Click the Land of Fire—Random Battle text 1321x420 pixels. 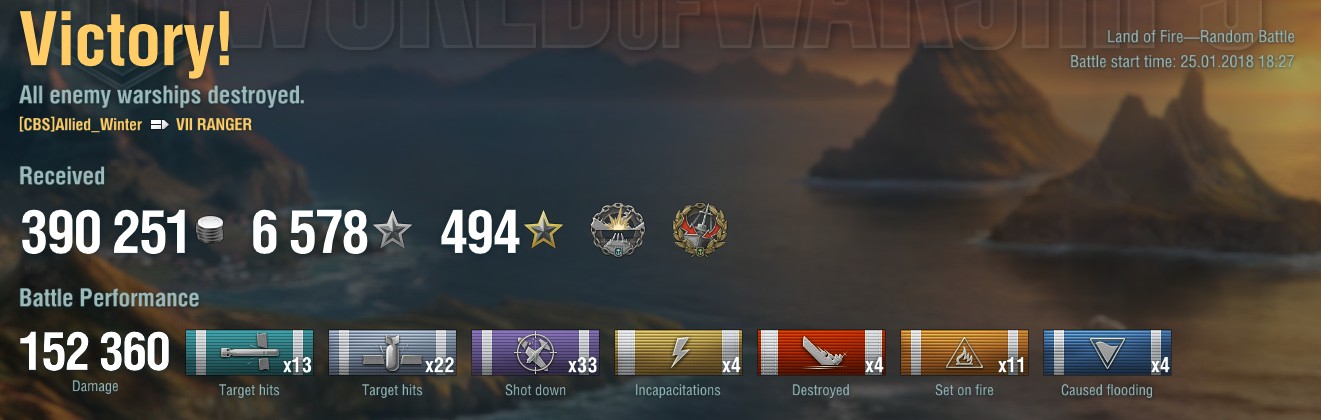pyautogui.click(x=1201, y=37)
